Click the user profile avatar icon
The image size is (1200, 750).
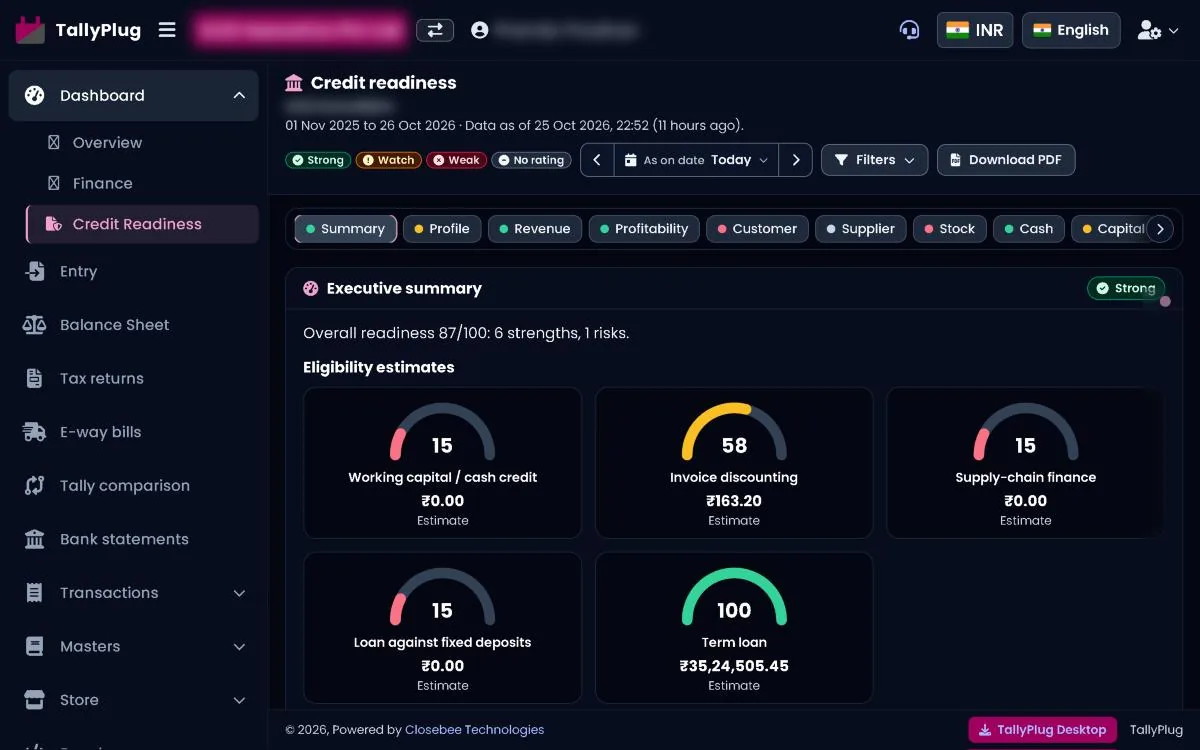pos(479,30)
